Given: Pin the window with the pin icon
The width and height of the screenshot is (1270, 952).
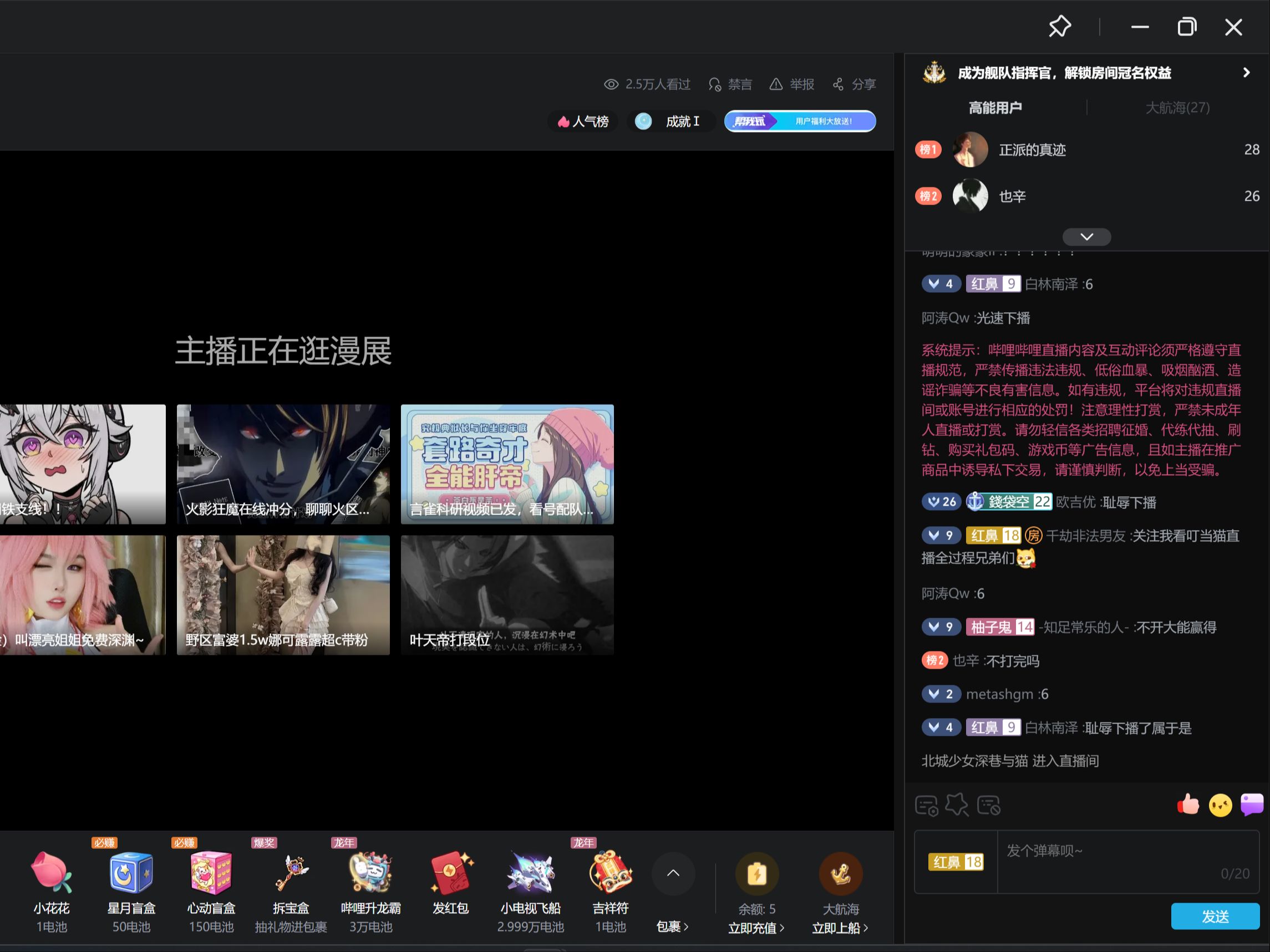Looking at the screenshot, I should click(1059, 27).
